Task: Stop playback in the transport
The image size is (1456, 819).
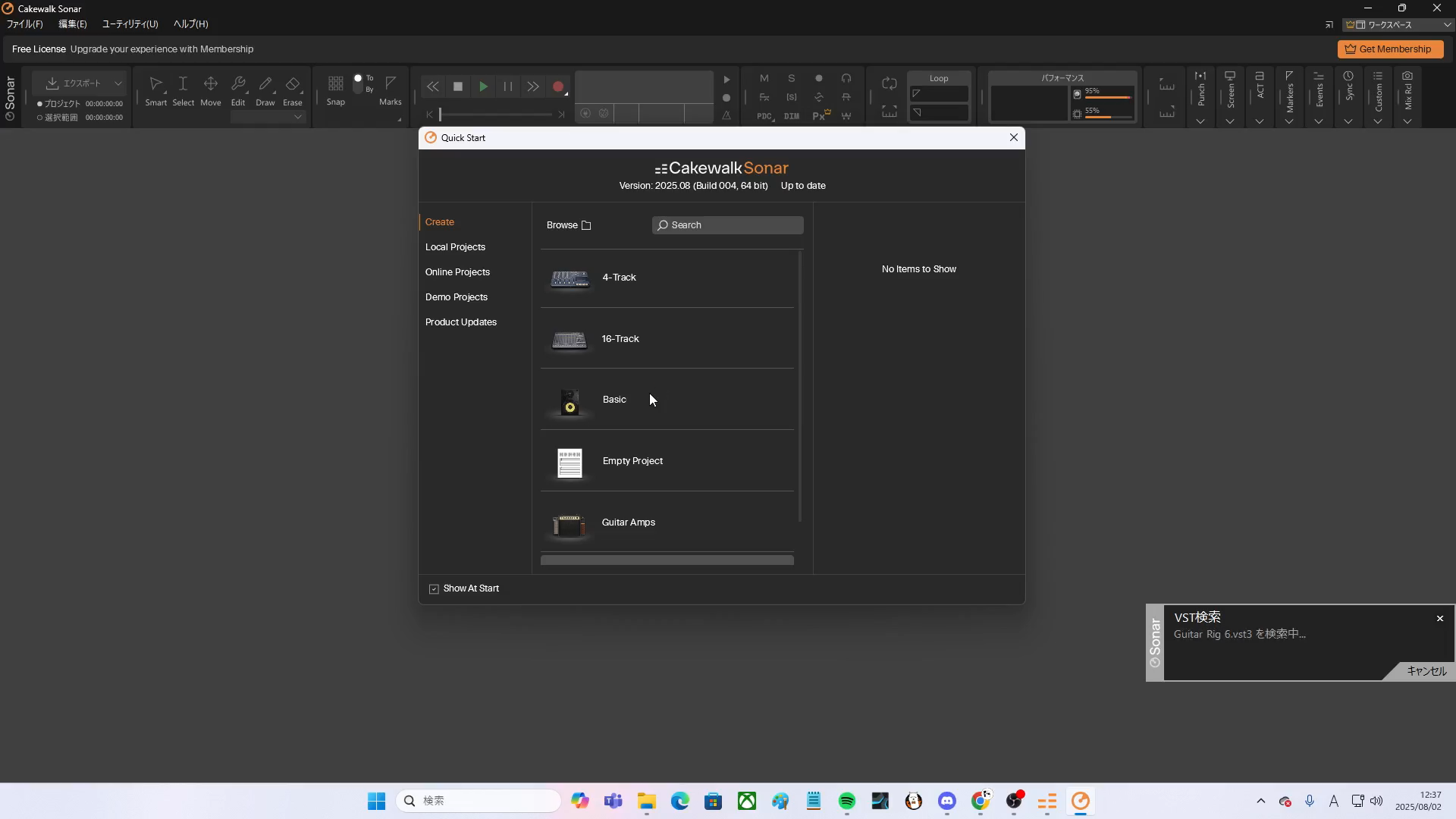Action: [458, 86]
